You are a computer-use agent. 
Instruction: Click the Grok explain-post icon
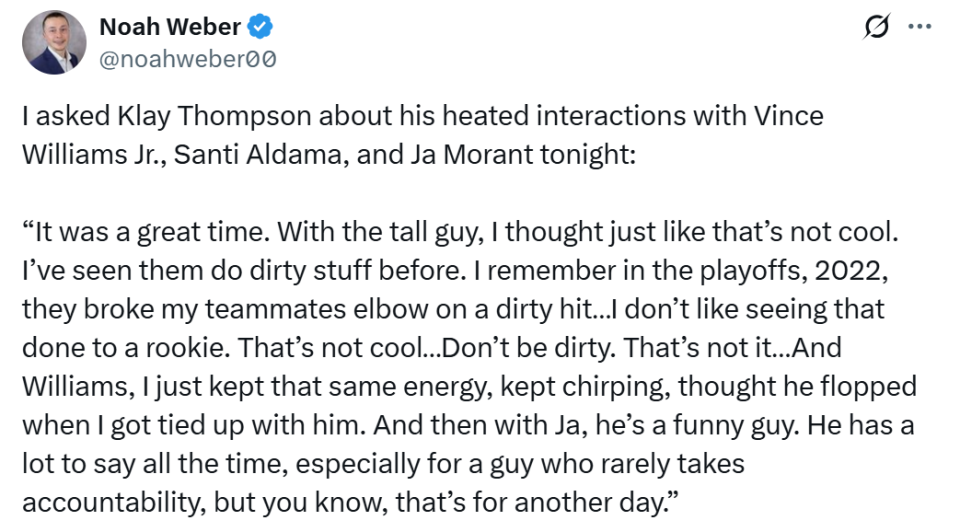tap(876, 28)
